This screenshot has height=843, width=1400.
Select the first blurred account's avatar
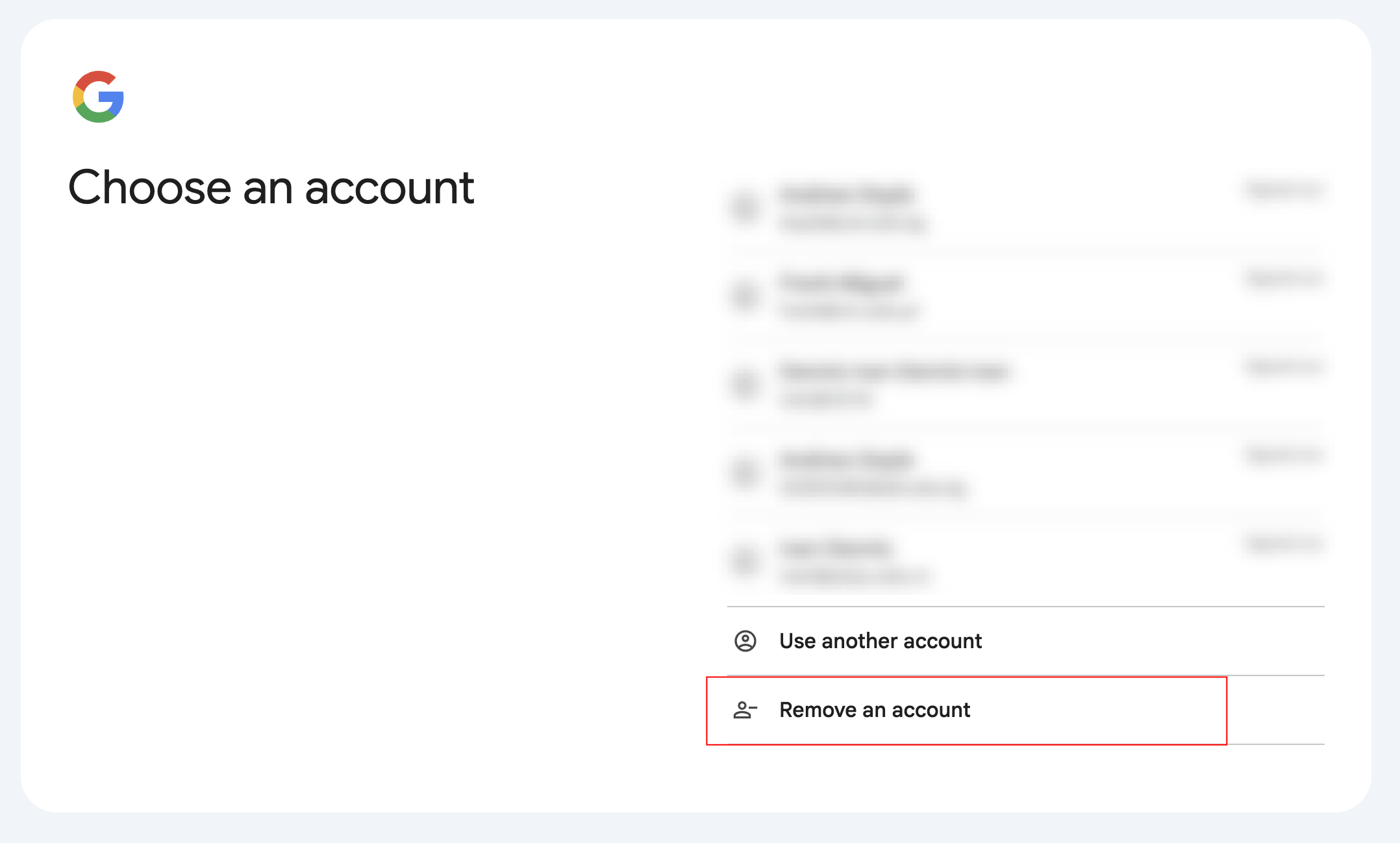coord(745,208)
